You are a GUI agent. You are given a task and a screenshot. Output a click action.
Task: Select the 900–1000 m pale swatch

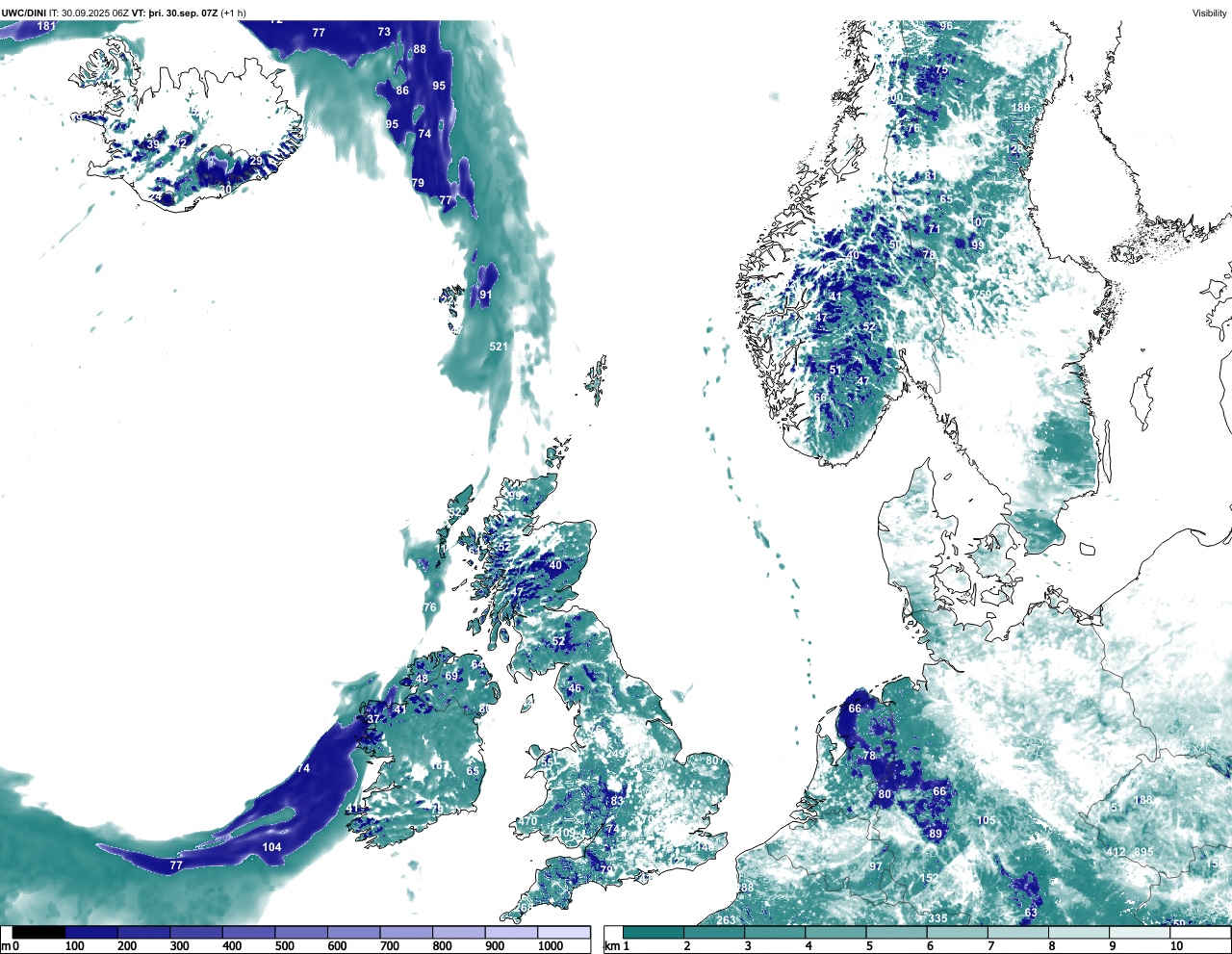(x=511, y=933)
